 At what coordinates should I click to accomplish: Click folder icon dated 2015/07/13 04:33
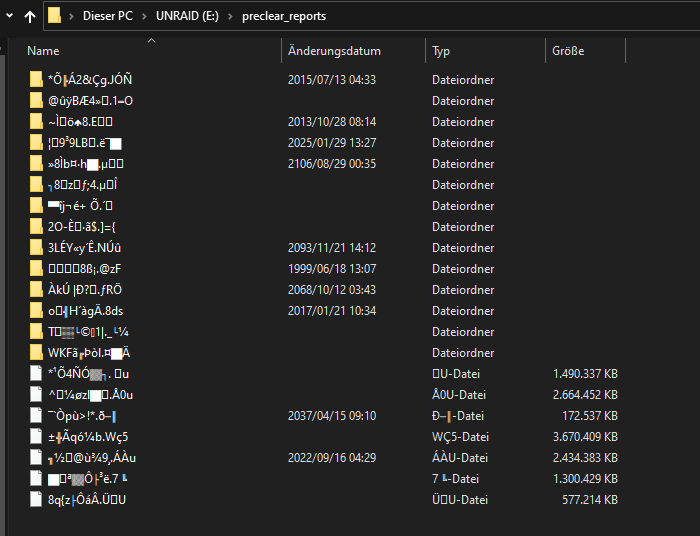(x=36, y=79)
